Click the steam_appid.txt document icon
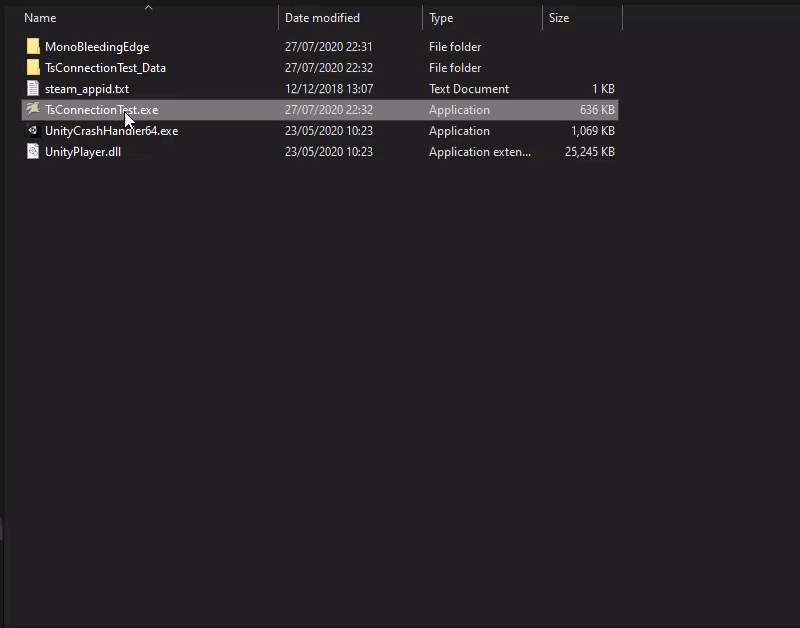This screenshot has width=800, height=628. [33, 88]
